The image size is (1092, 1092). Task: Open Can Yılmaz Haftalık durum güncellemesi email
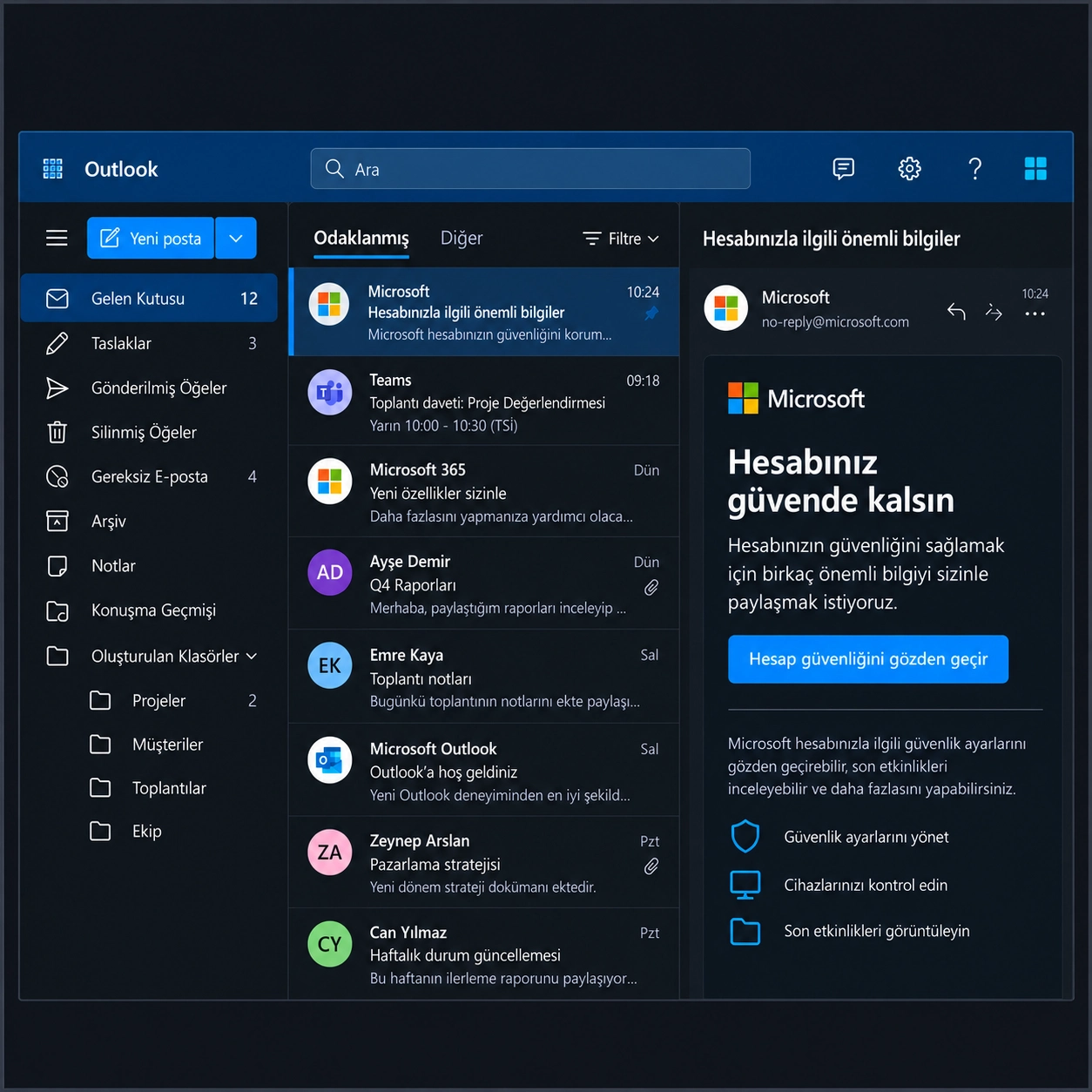click(x=484, y=954)
